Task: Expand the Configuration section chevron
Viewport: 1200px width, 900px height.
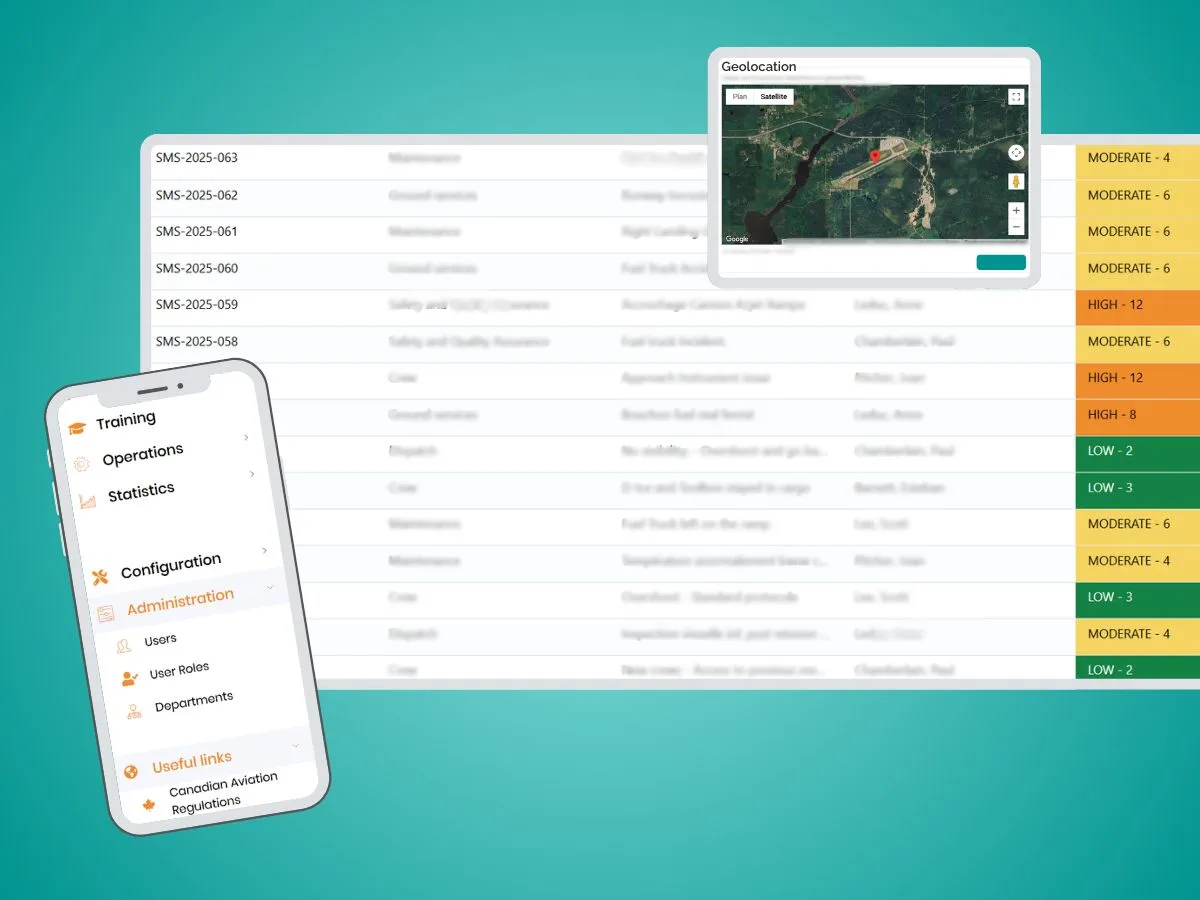Action: coord(264,550)
